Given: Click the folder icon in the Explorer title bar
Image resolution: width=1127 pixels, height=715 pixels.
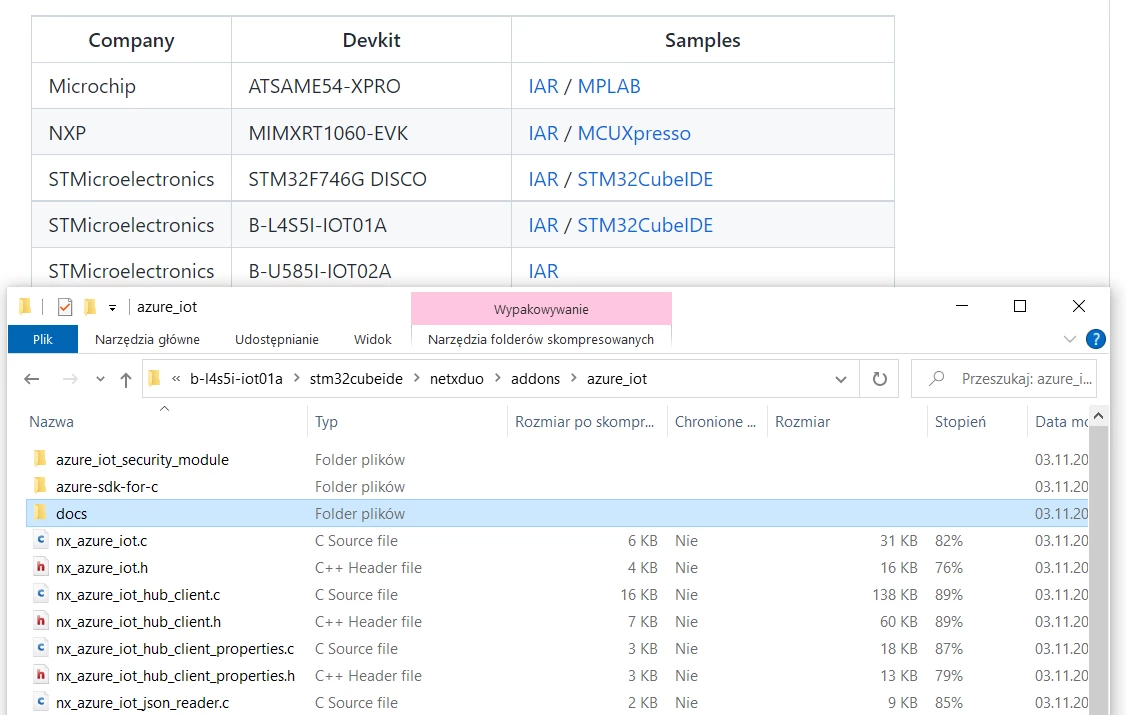Looking at the screenshot, I should [25, 307].
